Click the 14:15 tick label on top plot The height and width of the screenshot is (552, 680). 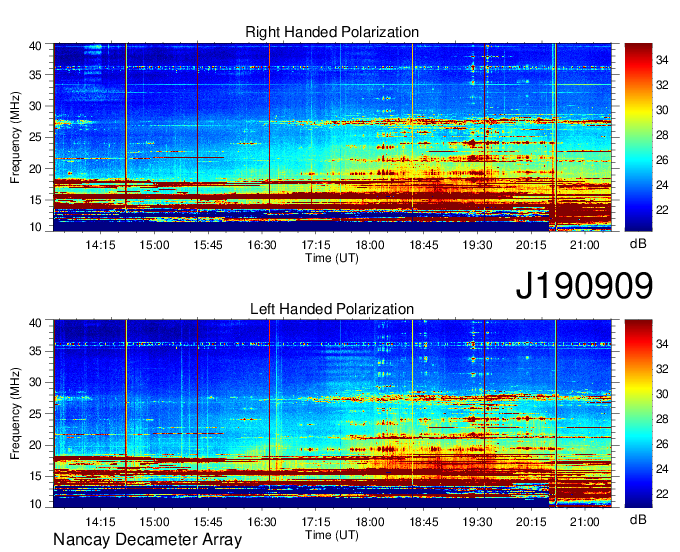tap(100, 245)
